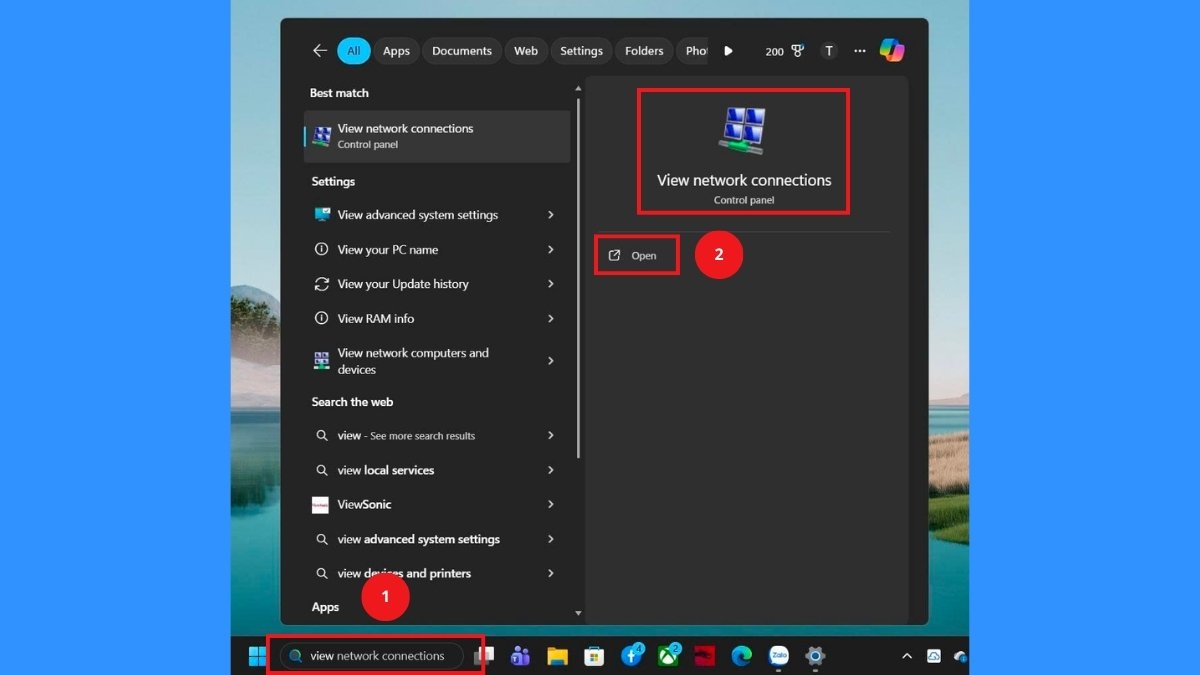Expand View RAM info result arrow

point(551,319)
